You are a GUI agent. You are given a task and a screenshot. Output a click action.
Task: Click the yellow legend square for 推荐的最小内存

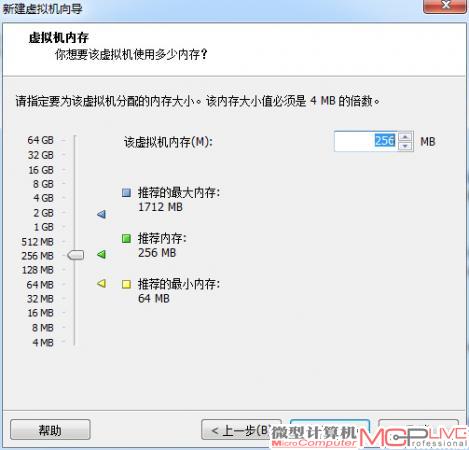click(126, 284)
